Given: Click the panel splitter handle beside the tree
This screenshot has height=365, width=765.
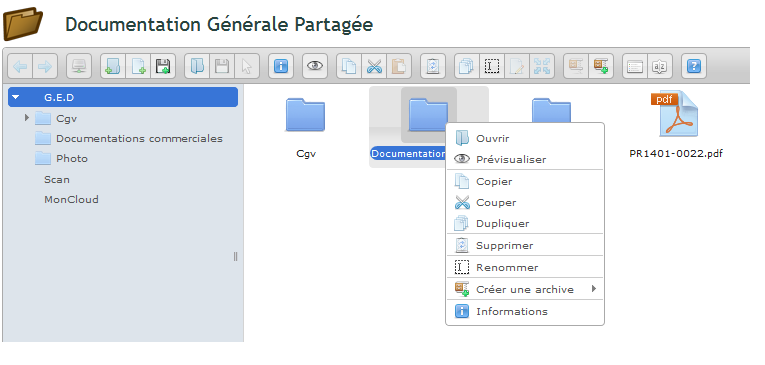Looking at the screenshot, I should pyautogui.click(x=236, y=257).
